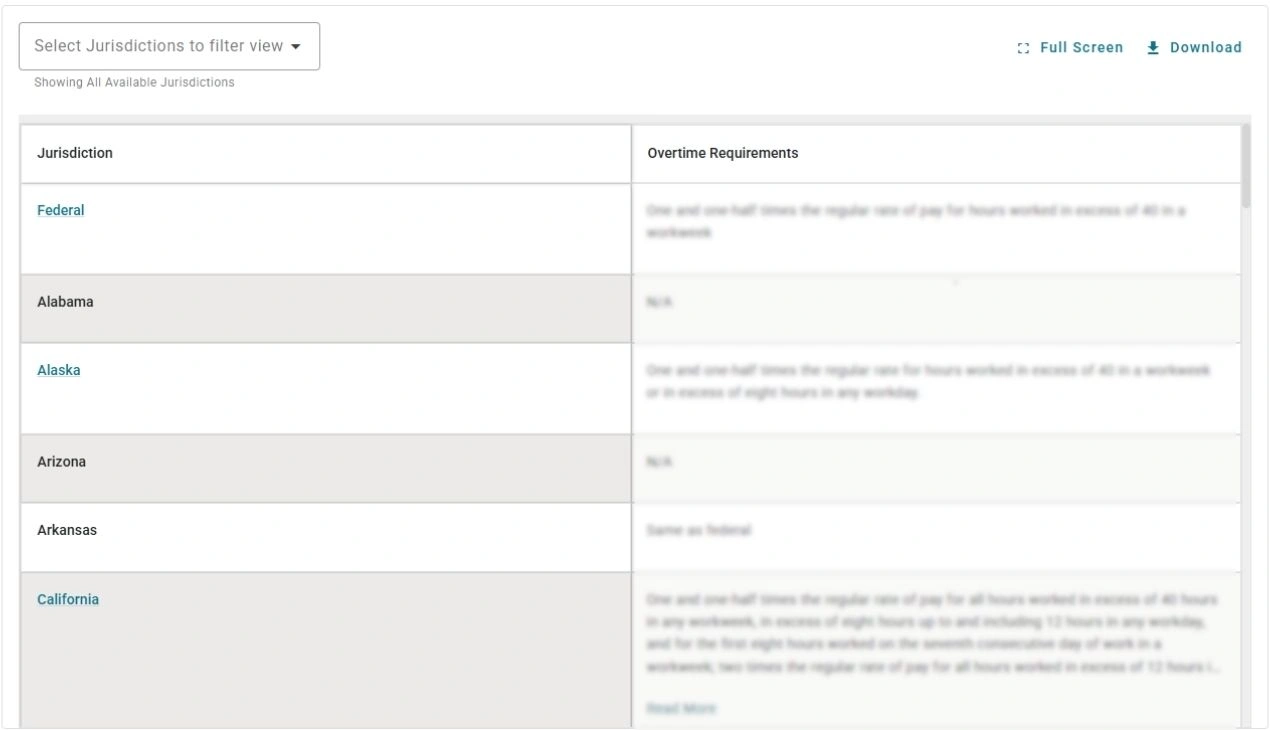
Task: Click the Download arrow icon
Action: click(x=1152, y=46)
